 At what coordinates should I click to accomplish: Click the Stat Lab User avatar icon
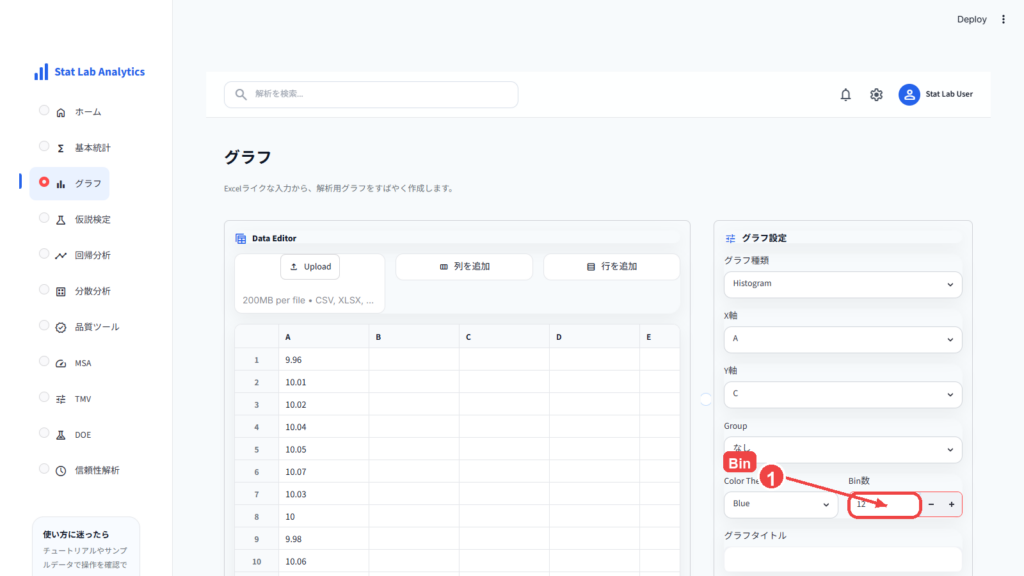tap(909, 95)
